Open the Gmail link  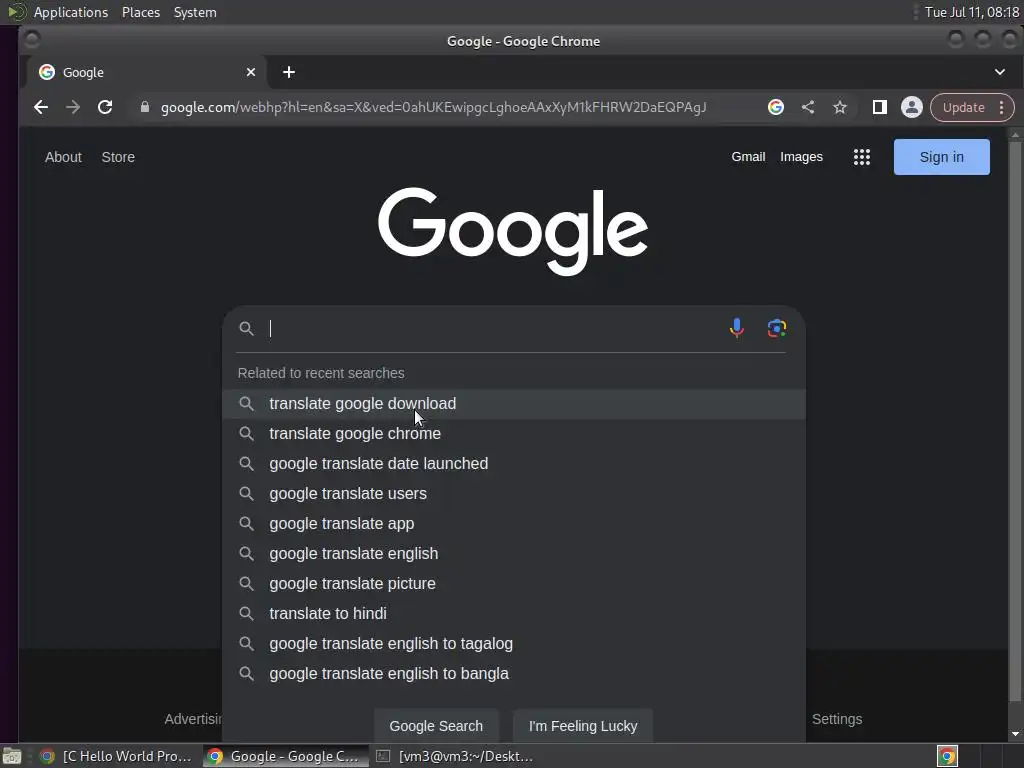click(x=748, y=157)
